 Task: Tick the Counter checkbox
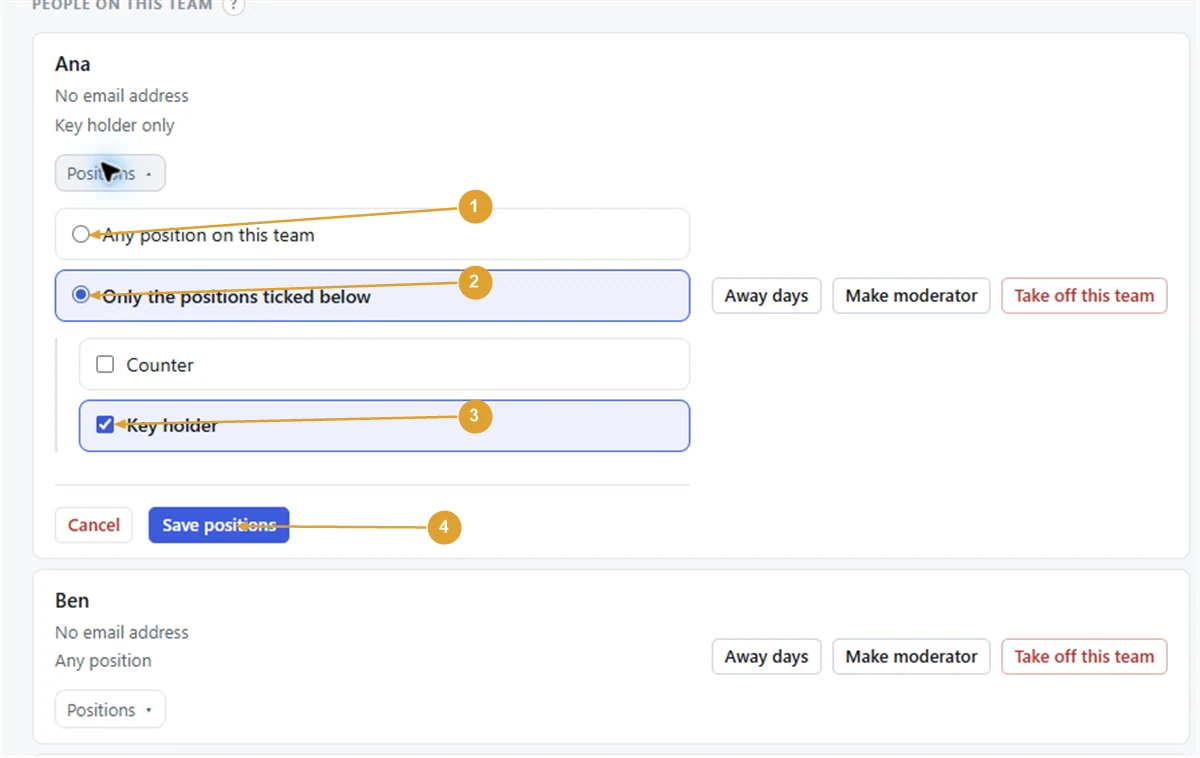click(x=105, y=365)
